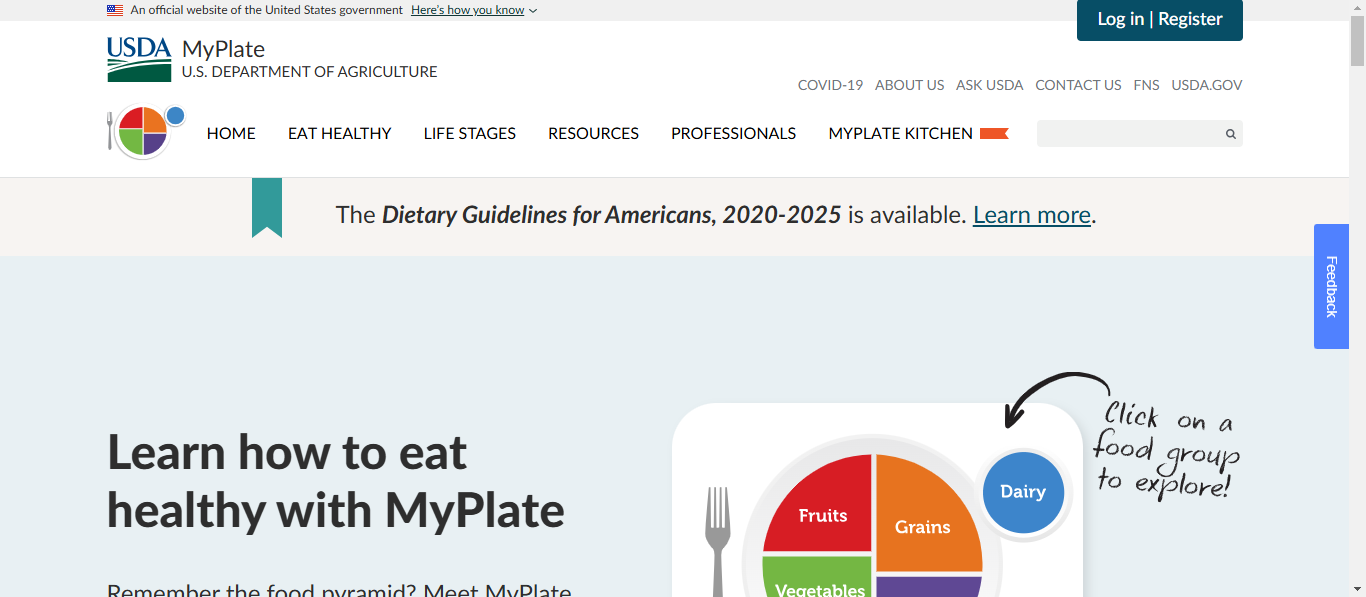The height and width of the screenshot is (597, 1366).
Task: Open the Feedback side tab
Action: (1331, 286)
